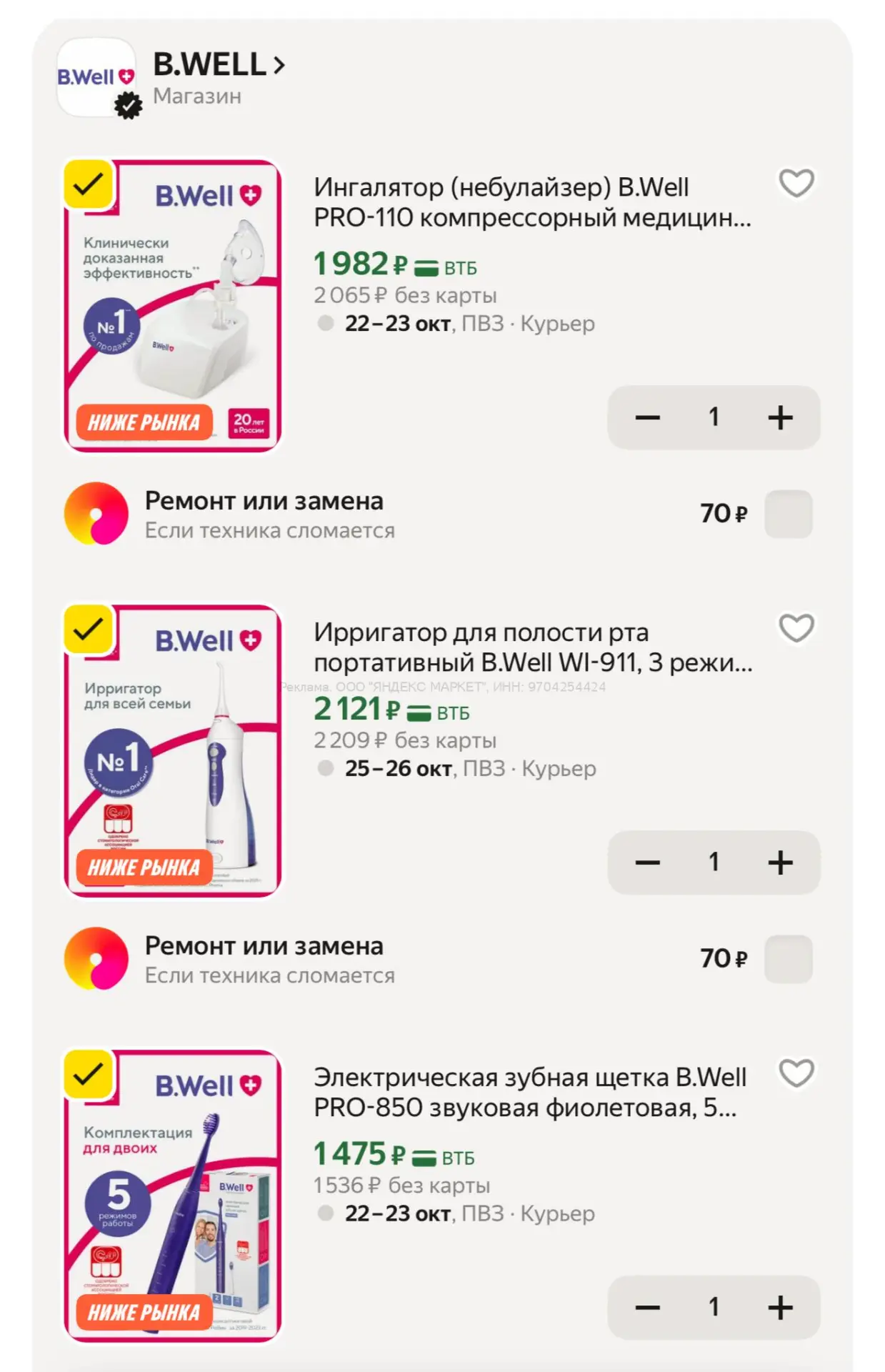Image resolution: width=885 pixels, height=1372 pixels.
Task: Enable repair or replacement for irrigator
Action: point(788,959)
